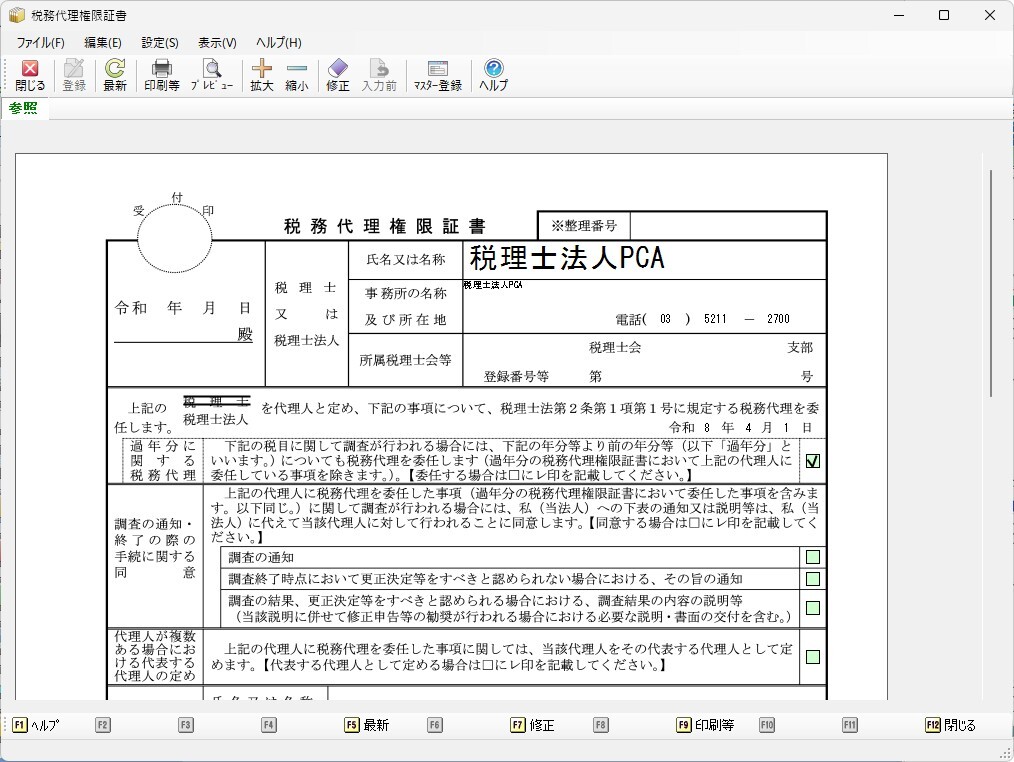This screenshot has height=762, width=1014.
Task: Click the F2 function key button
Action: click(x=102, y=725)
